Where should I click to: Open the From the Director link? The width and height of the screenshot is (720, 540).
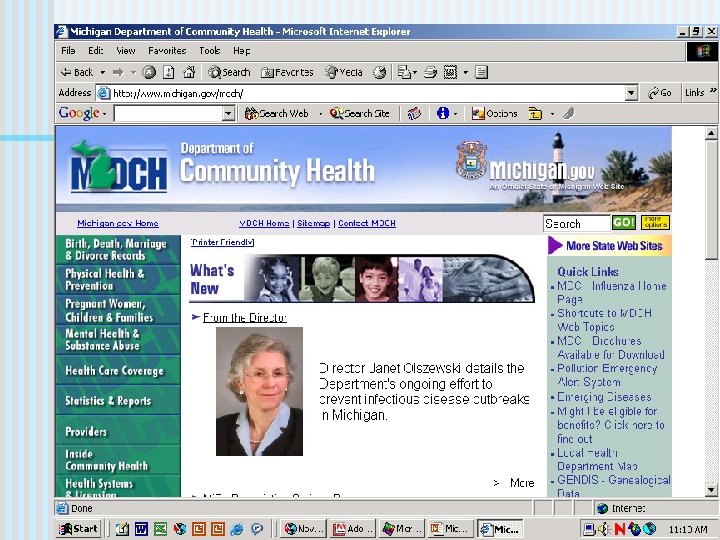[245, 317]
